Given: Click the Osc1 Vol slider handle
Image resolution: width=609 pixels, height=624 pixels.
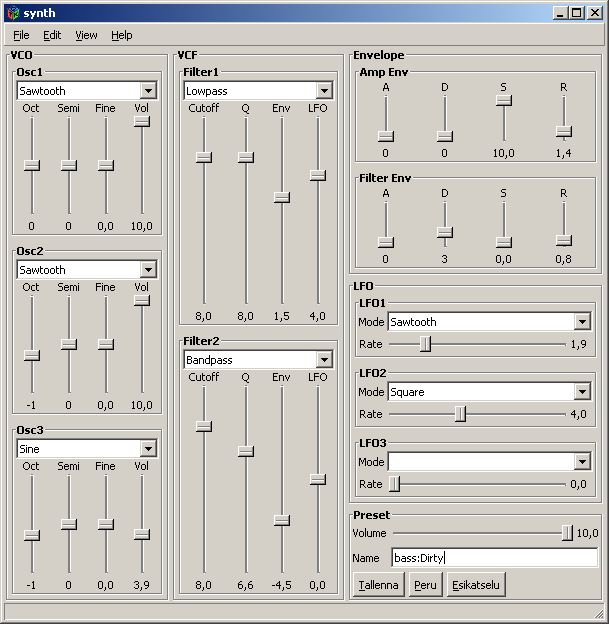Looking at the screenshot, I should point(142,121).
